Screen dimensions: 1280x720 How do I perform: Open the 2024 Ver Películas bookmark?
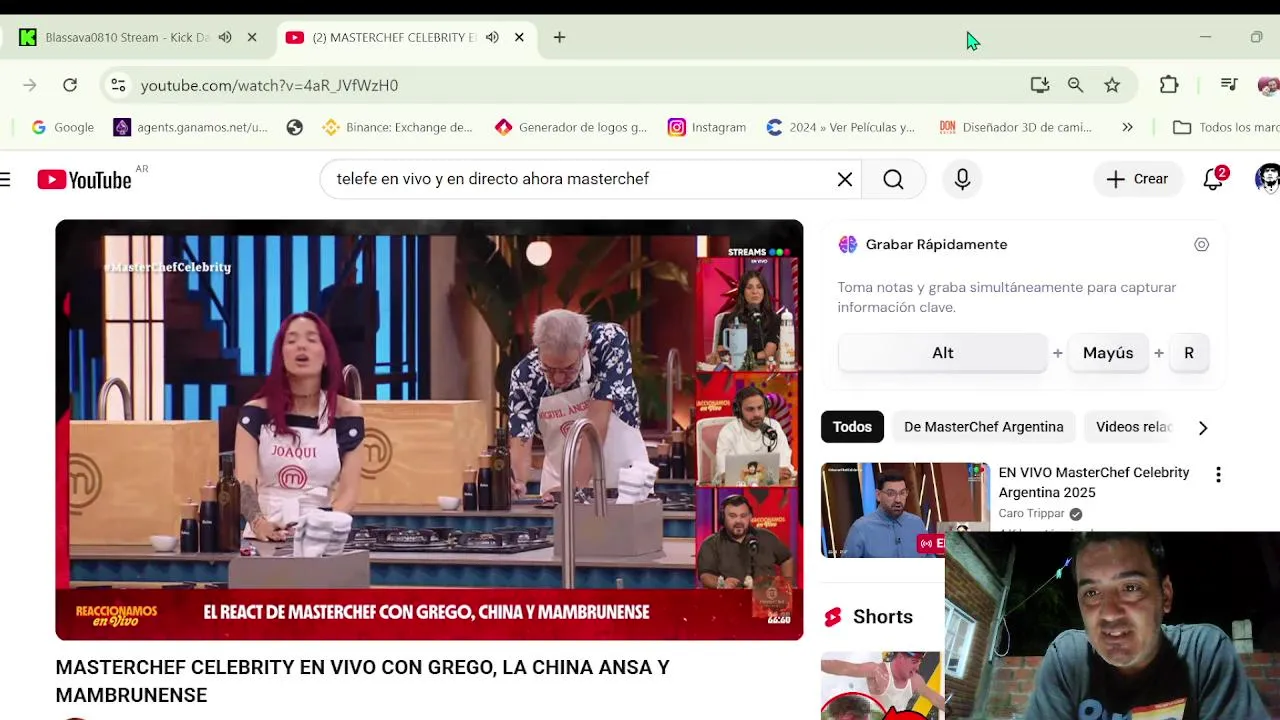click(841, 127)
